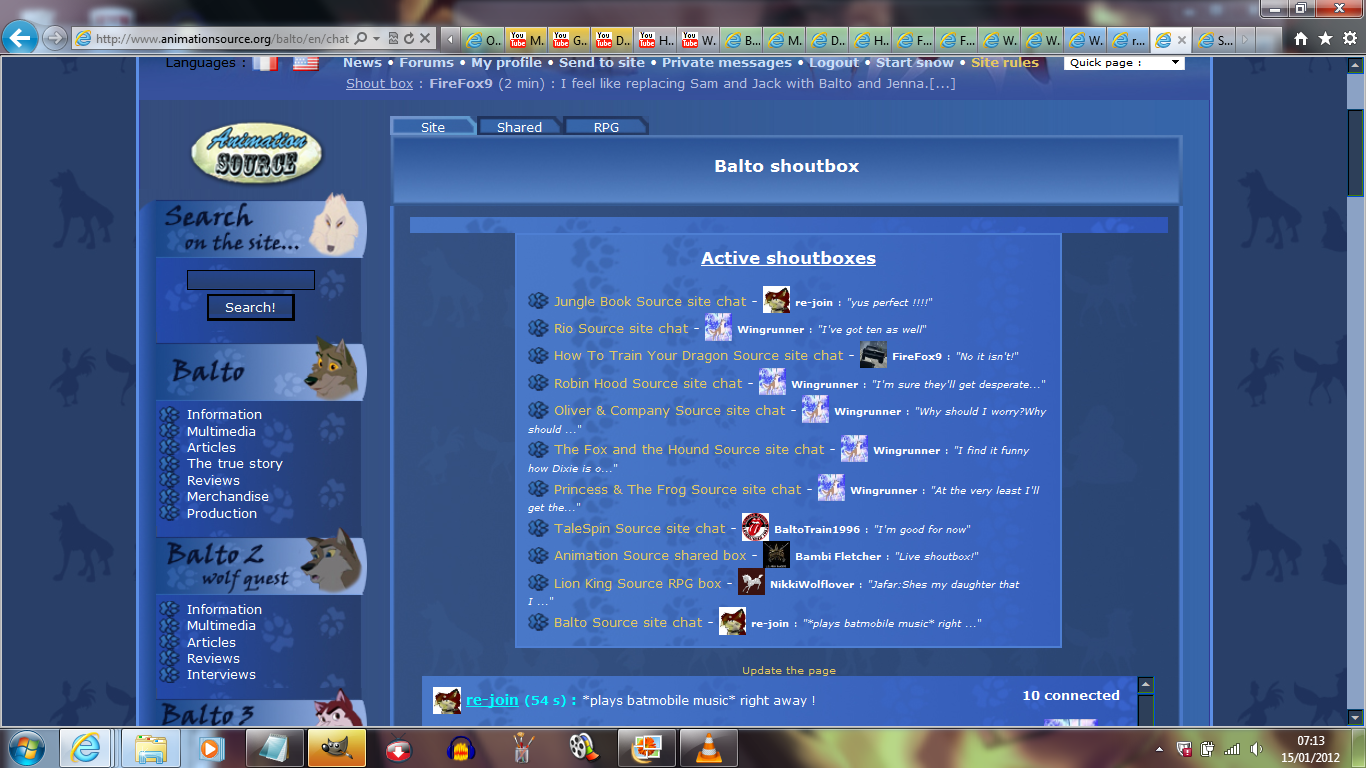Open NikkiWolflover's avatar in Lion King row
The width and height of the screenshot is (1366, 768).
point(751,582)
